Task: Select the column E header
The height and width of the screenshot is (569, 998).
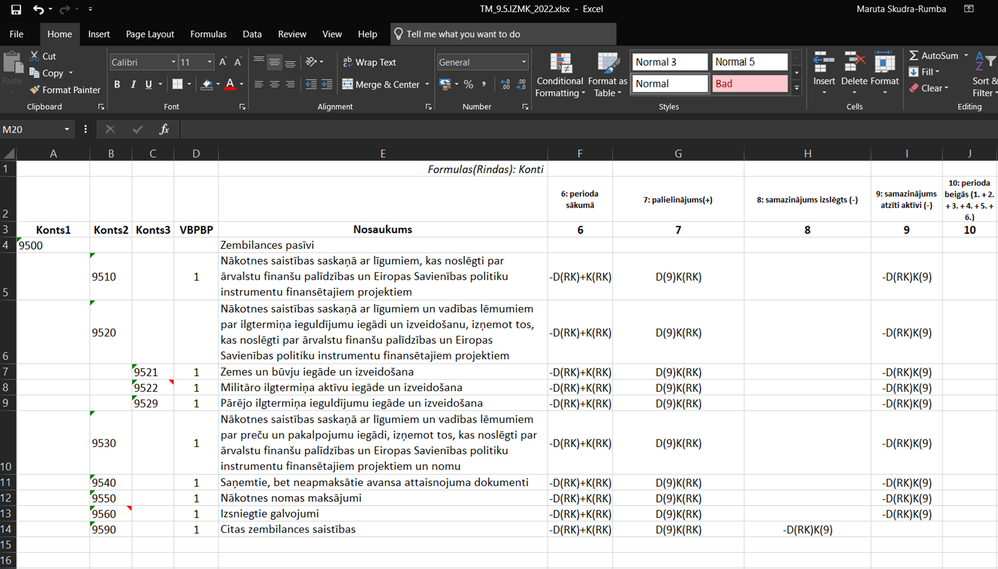Action: point(383,153)
